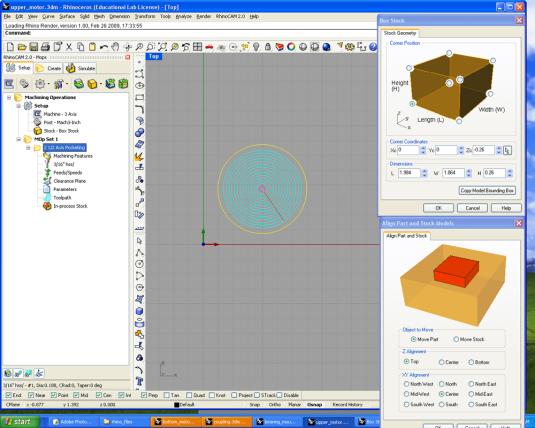Screen dimensions: 535x428
Task: Click Cancel in the Box Stock dialog
Action: pyautogui.click(x=473, y=208)
